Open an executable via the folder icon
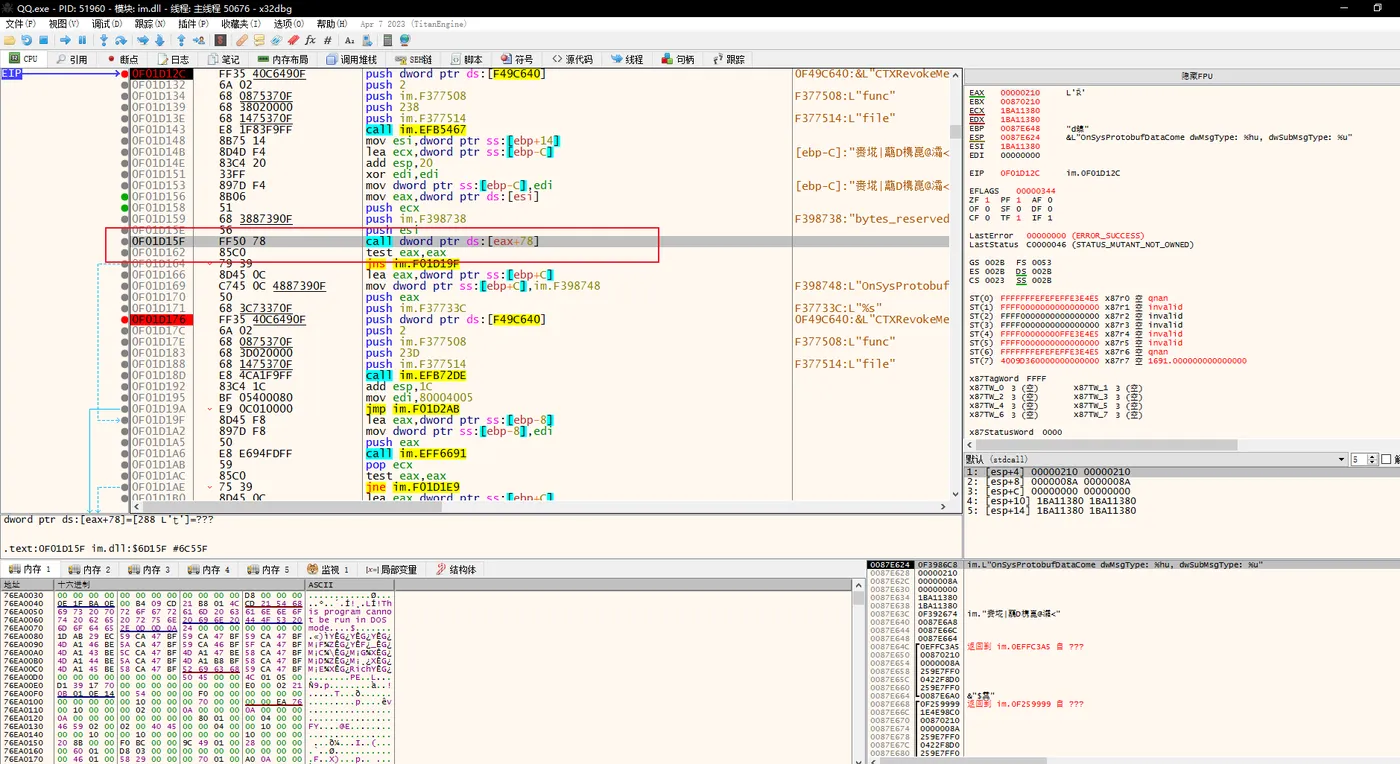 9,41
